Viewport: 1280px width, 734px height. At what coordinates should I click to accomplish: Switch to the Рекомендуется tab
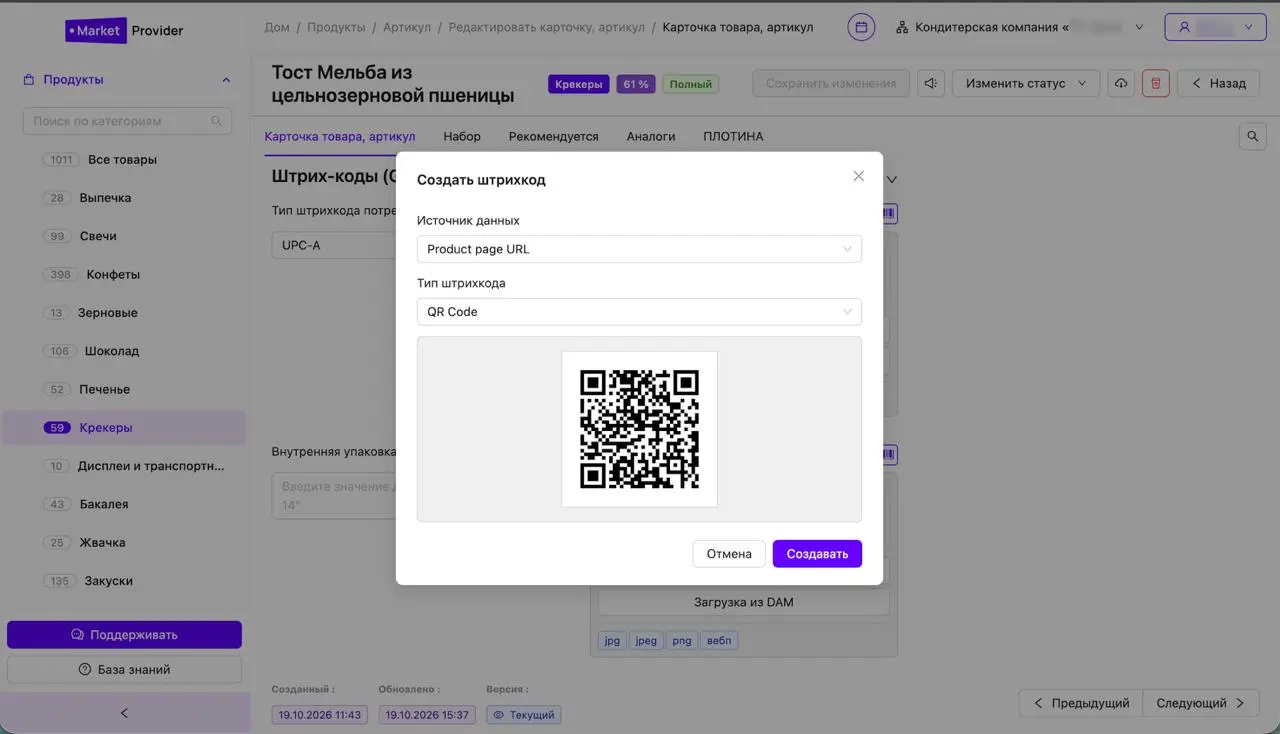click(x=553, y=136)
